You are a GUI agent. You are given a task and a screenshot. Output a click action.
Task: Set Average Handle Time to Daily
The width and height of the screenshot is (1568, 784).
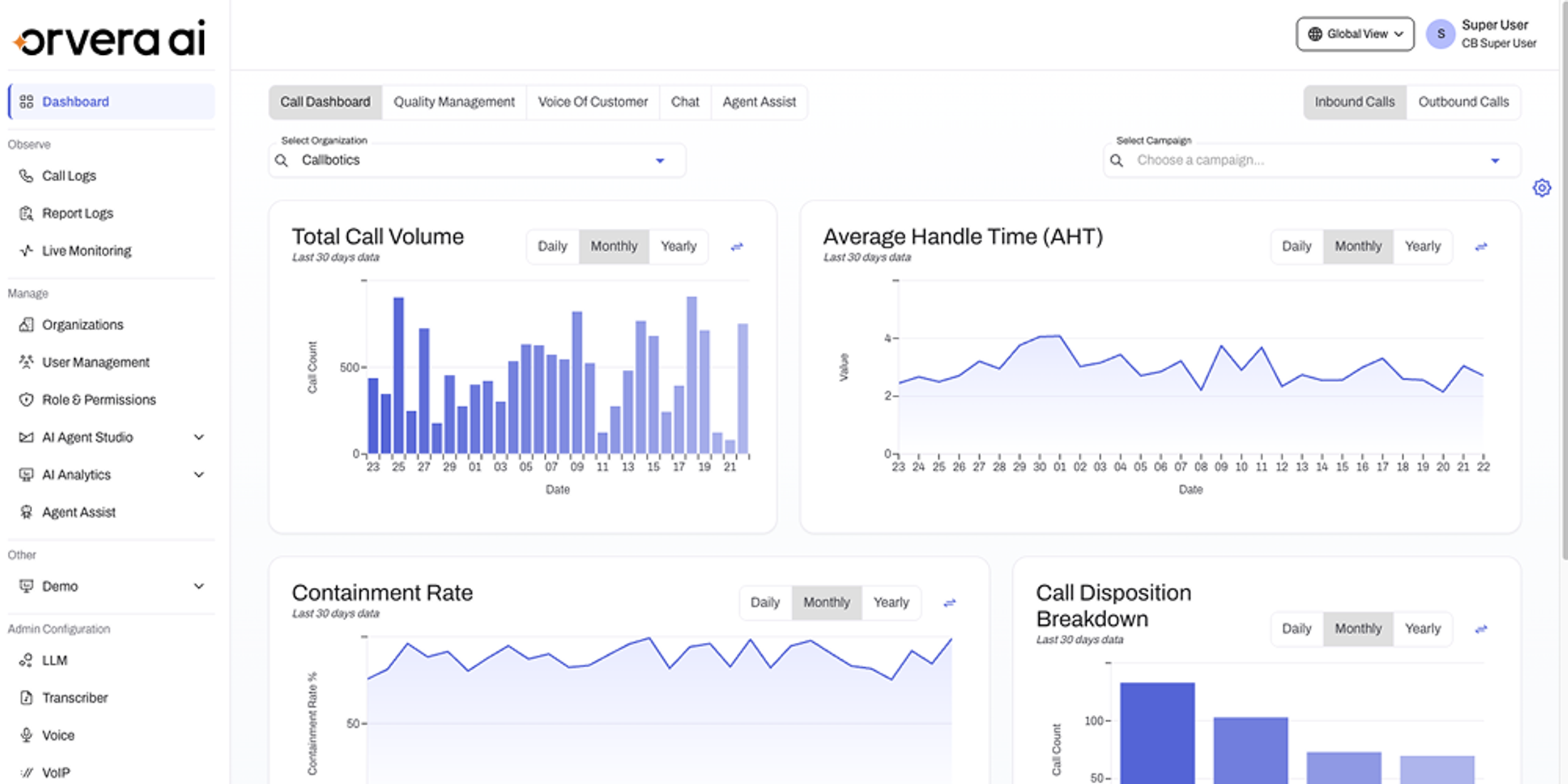(1296, 246)
